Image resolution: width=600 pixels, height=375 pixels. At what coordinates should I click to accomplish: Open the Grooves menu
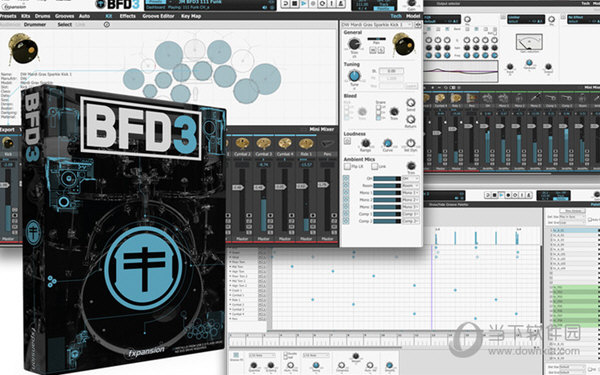[x=65, y=16]
